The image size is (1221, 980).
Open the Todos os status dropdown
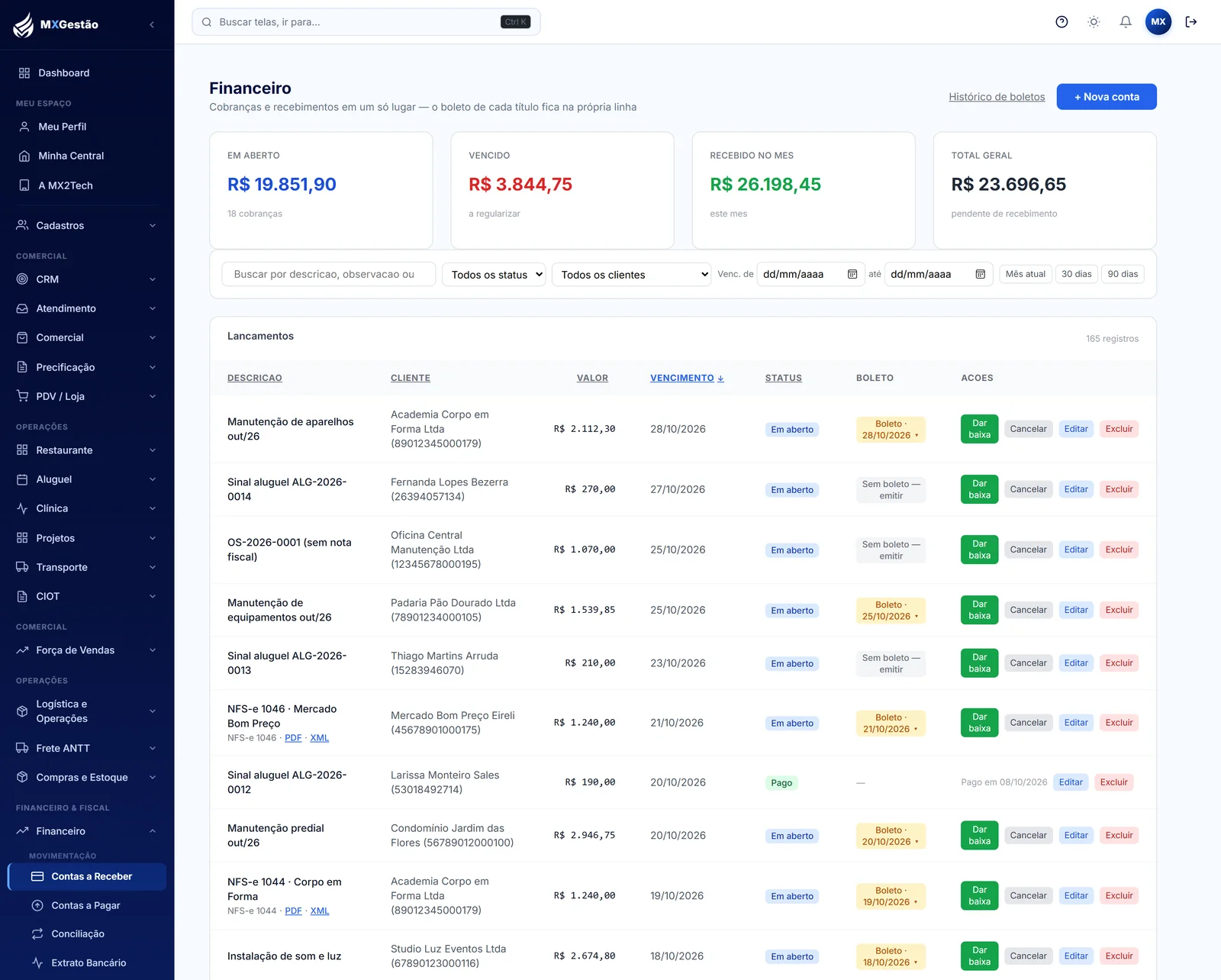[494, 274]
